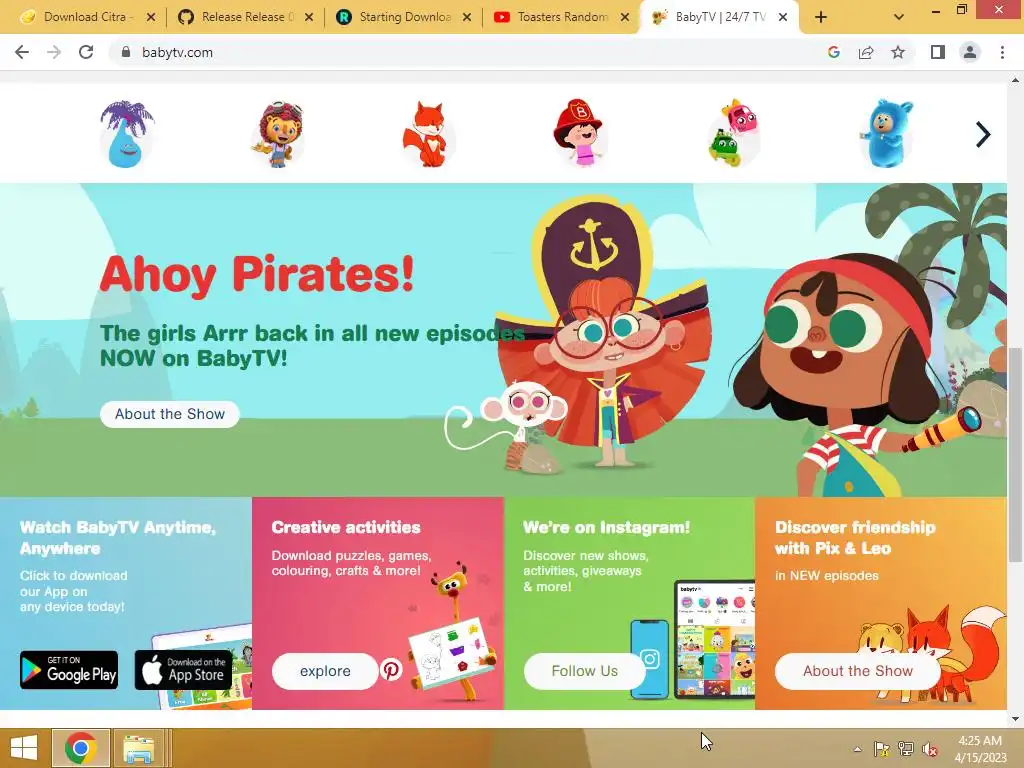Click the muted volume tray icon
Screen dimensions: 1024x768
point(929,749)
